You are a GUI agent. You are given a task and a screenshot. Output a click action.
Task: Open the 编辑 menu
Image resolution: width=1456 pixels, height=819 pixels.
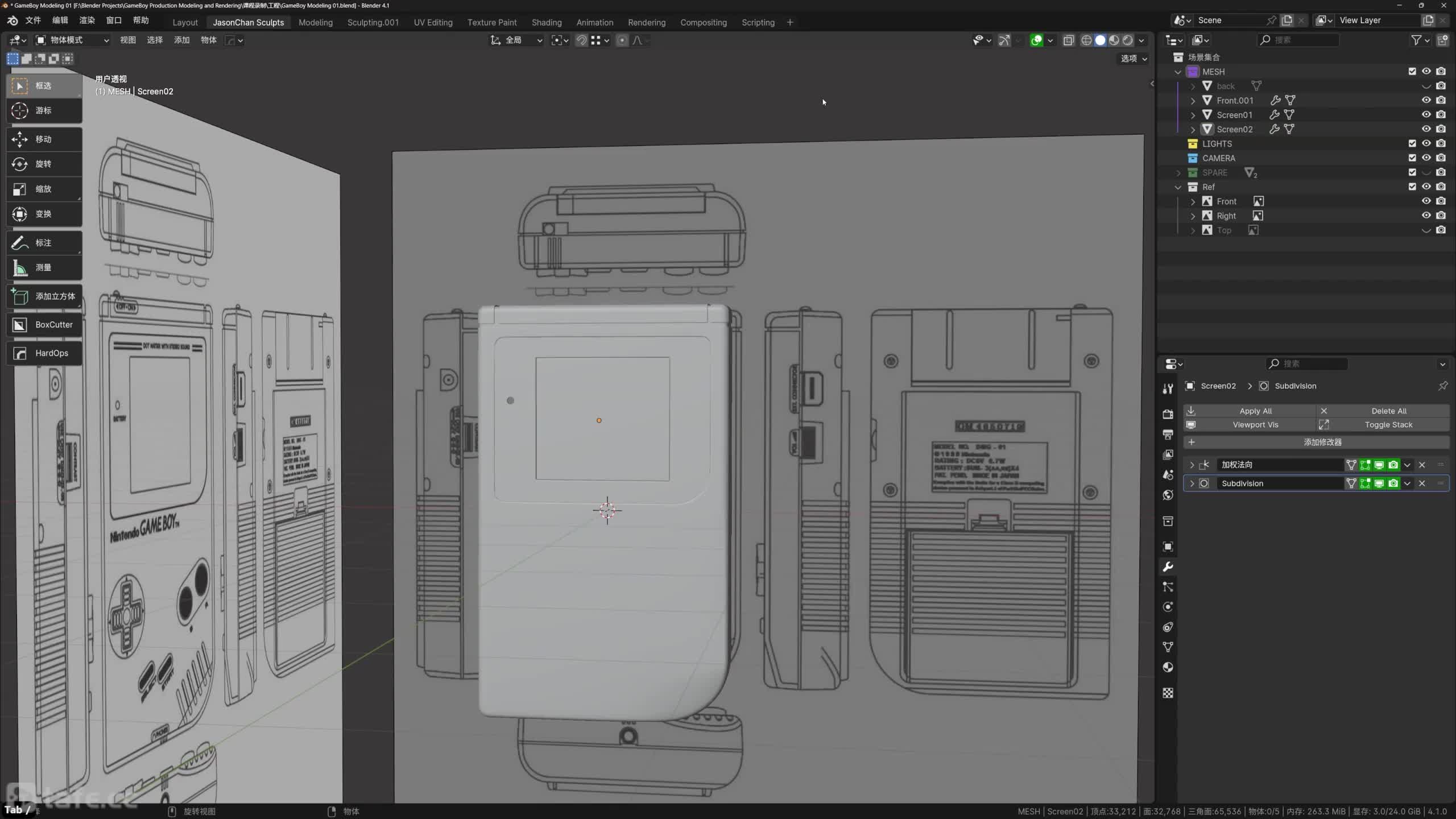(x=60, y=20)
